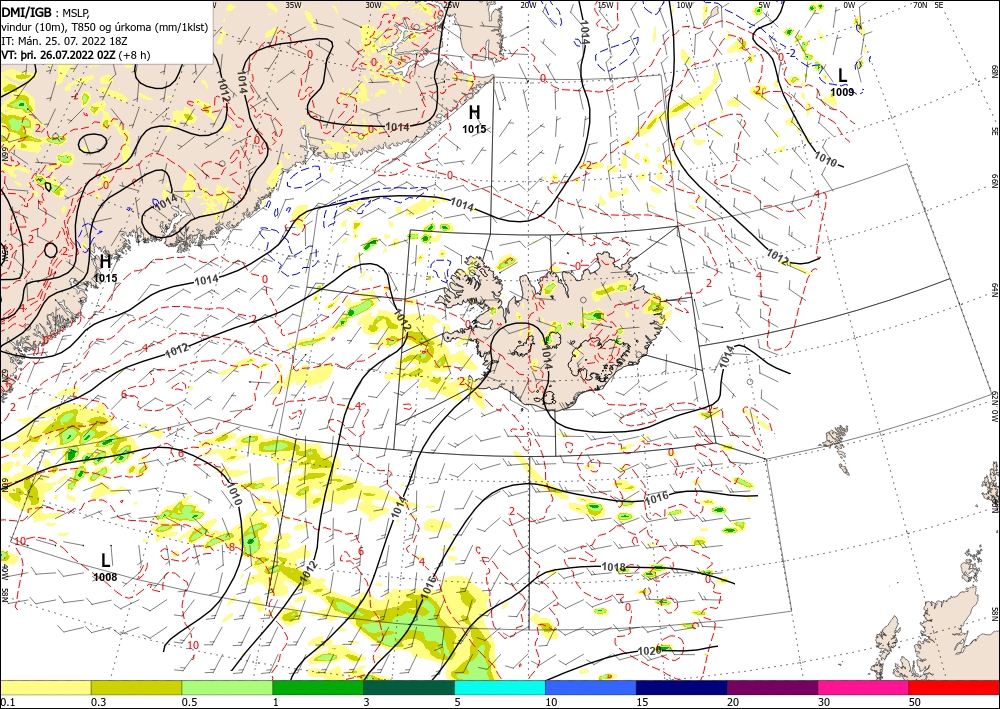Click the navy 15 mm legend color band
1000x709 pixels.
682,687
